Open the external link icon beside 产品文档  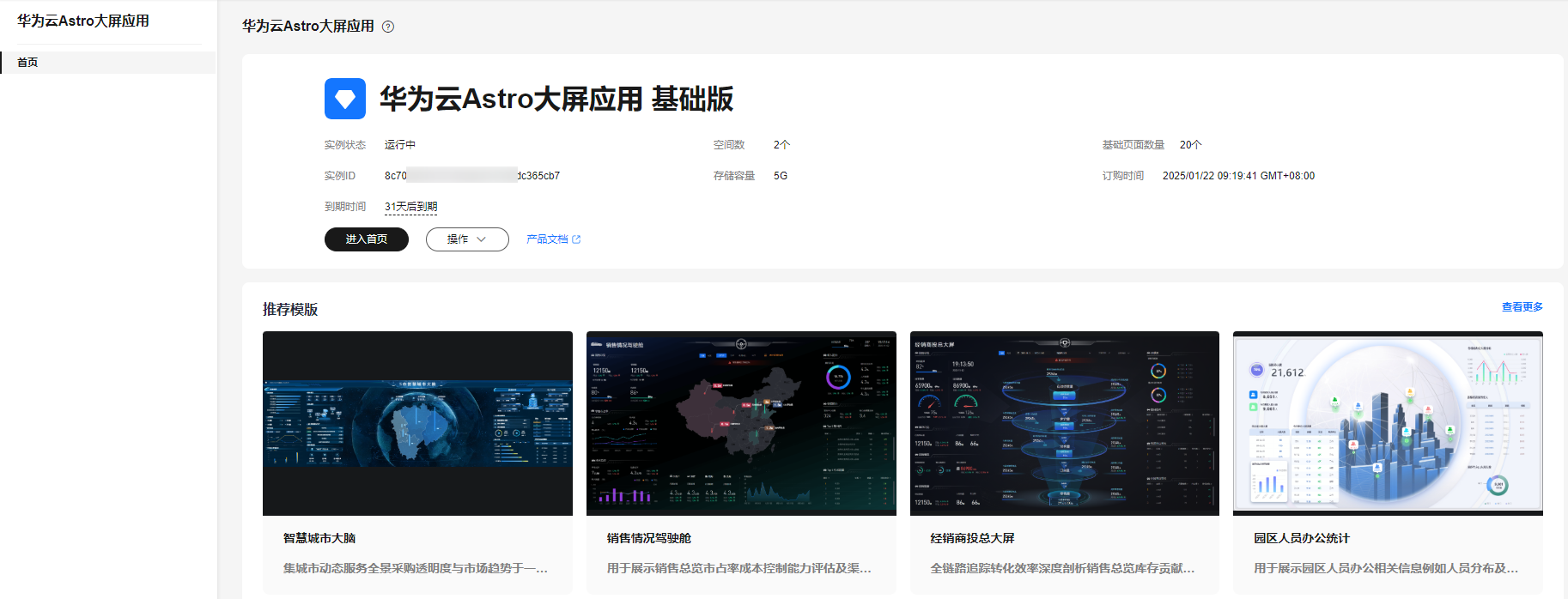point(576,239)
